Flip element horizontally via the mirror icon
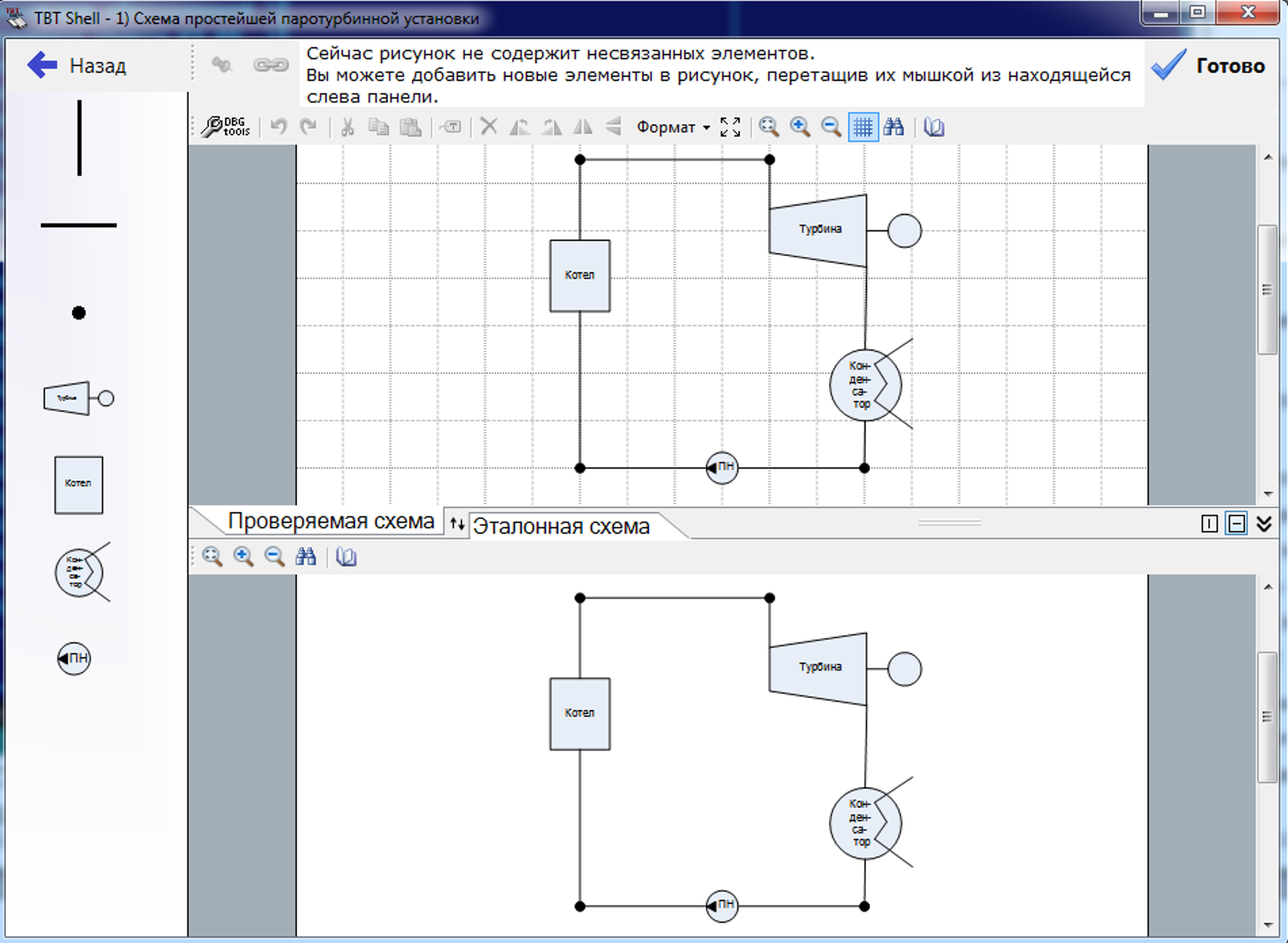Image resolution: width=1288 pixels, height=943 pixels. point(582,127)
